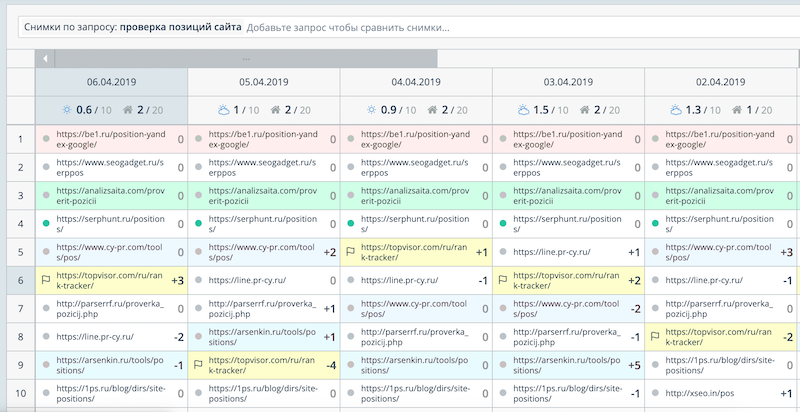Click the flag icon in 06.04.2019 row 6

coord(46,281)
